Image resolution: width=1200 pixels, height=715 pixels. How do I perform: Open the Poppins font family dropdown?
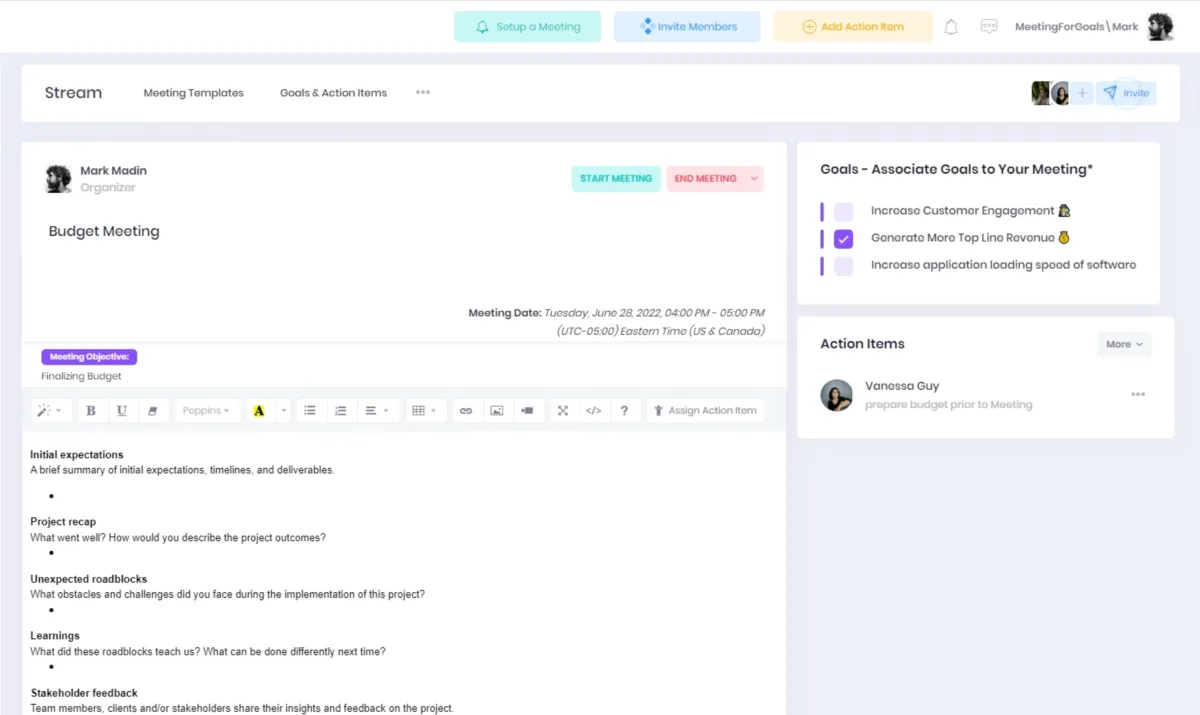click(207, 411)
